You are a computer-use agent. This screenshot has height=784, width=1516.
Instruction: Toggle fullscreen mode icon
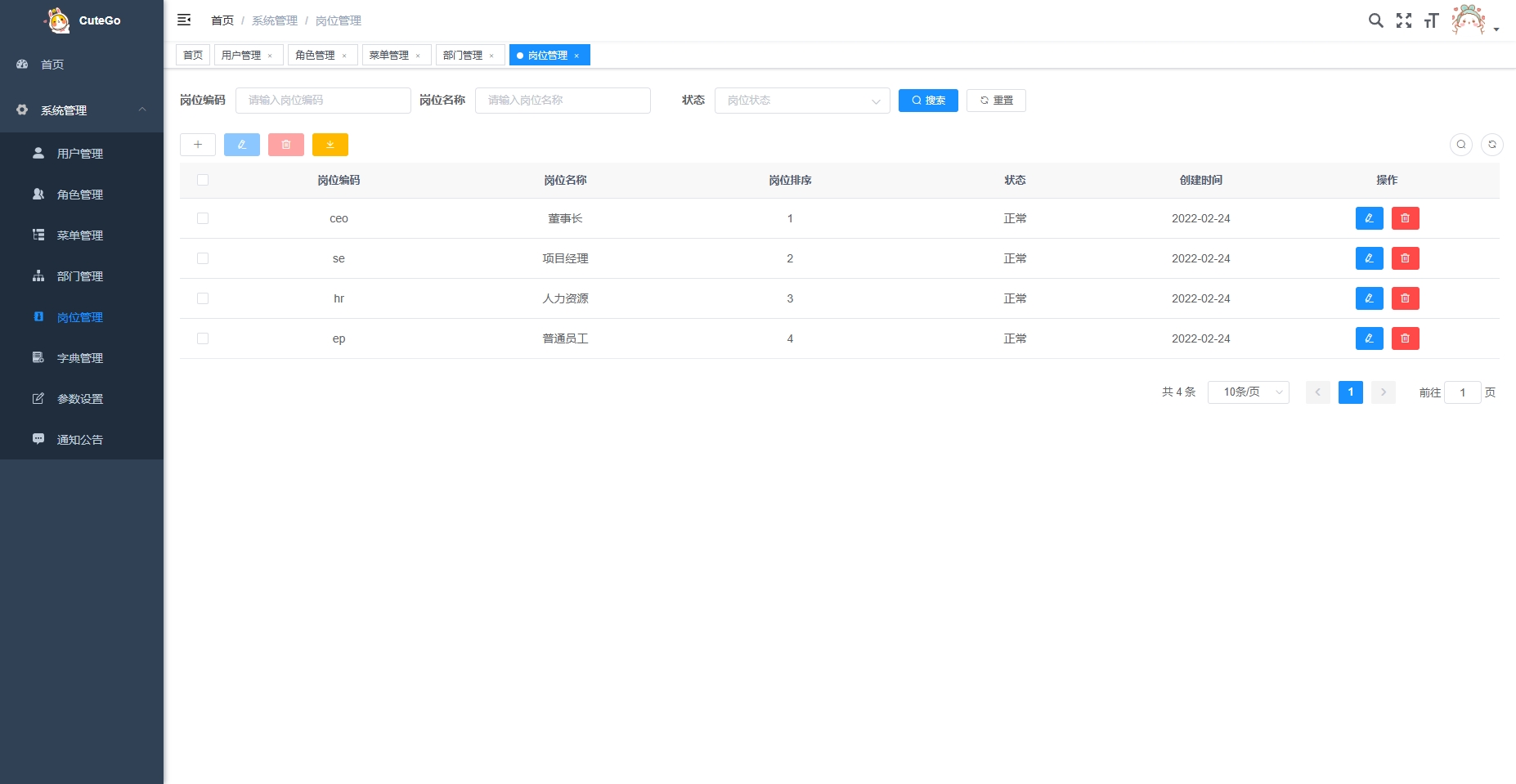(1404, 20)
